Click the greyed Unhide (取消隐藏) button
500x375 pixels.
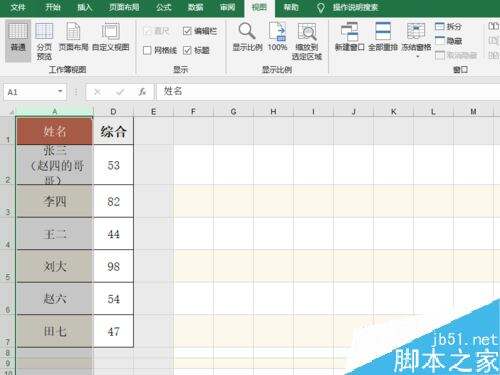(456, 55)
